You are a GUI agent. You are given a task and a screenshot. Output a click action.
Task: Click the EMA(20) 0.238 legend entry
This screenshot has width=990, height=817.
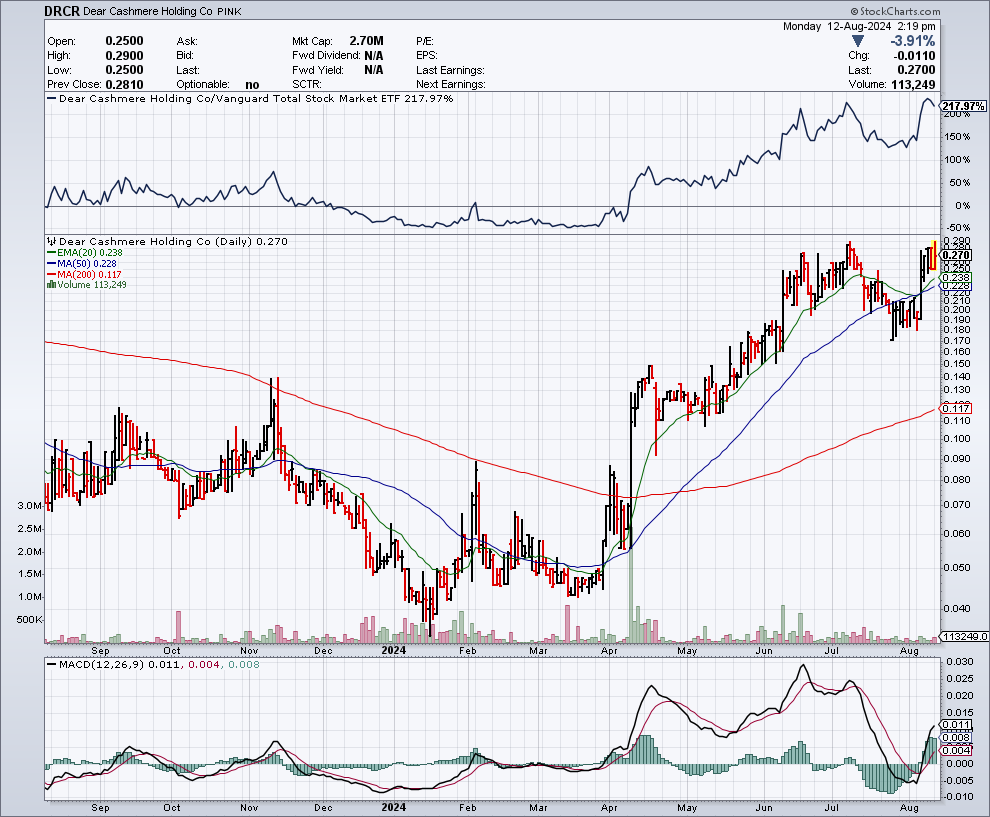(85, 253)
